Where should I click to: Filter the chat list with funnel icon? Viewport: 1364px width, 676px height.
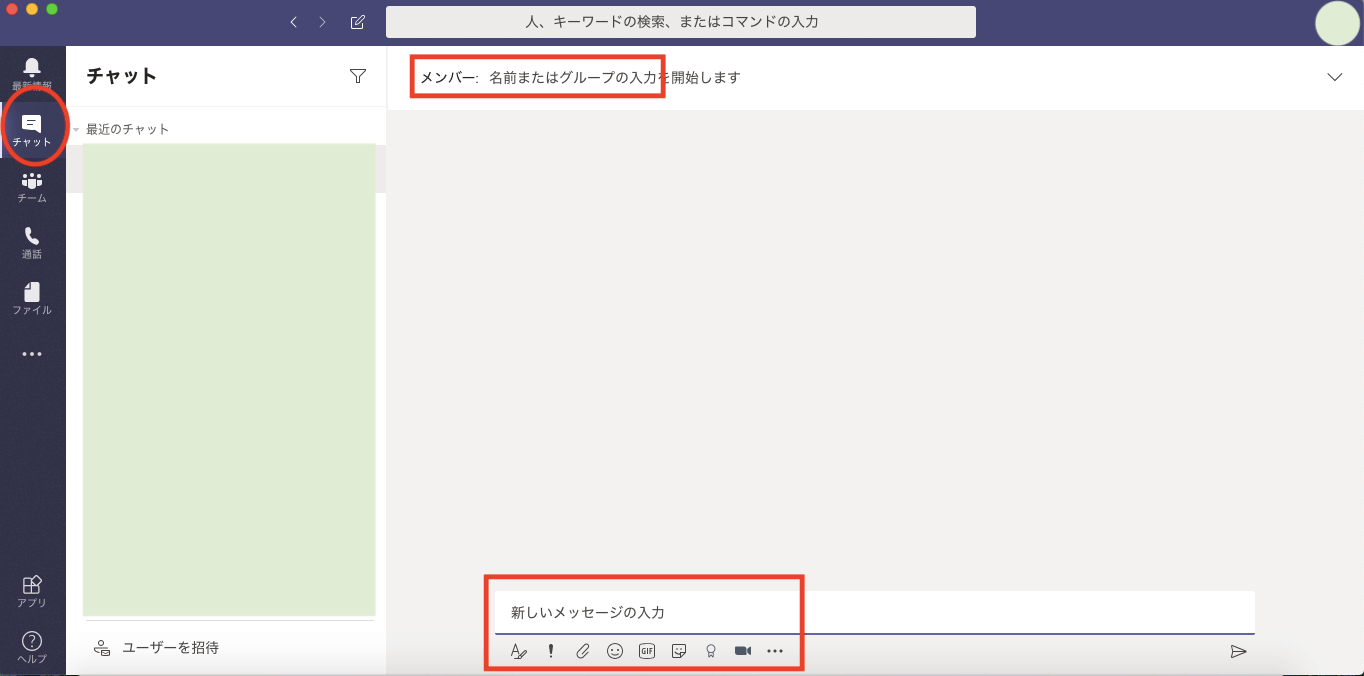(358, 76)
